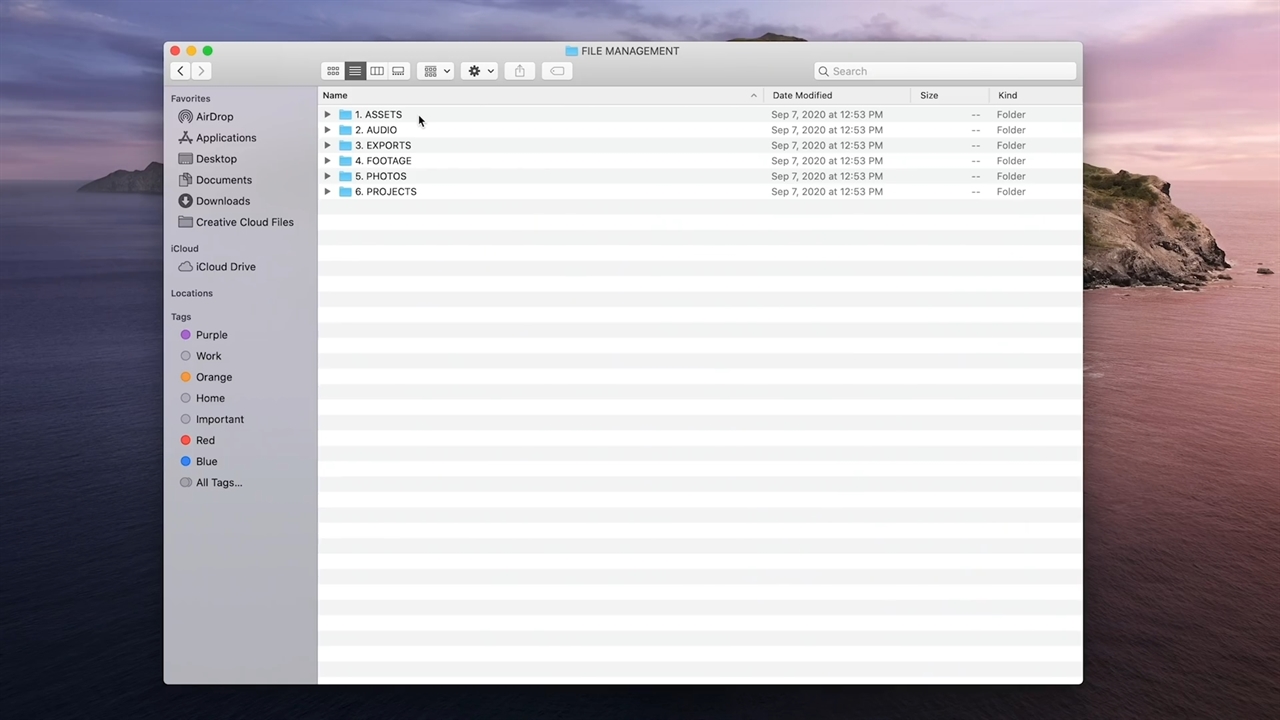The width and height of the screenshot is (1280, 720).
Task: Open Downloads from the Favorites sidebar
Action: pos(222,201)
